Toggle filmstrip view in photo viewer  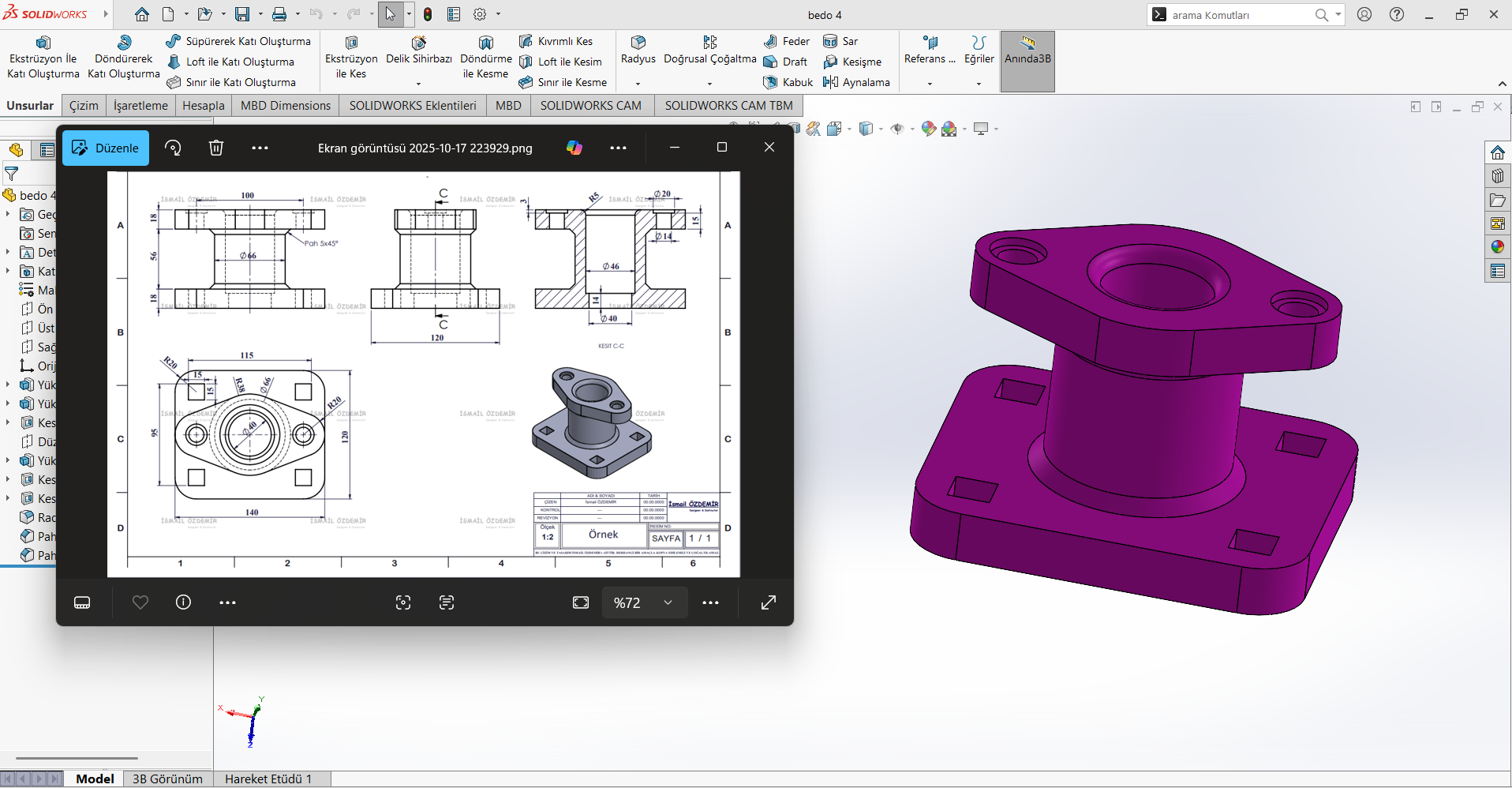pyautogui.click(x=82, y=602)
